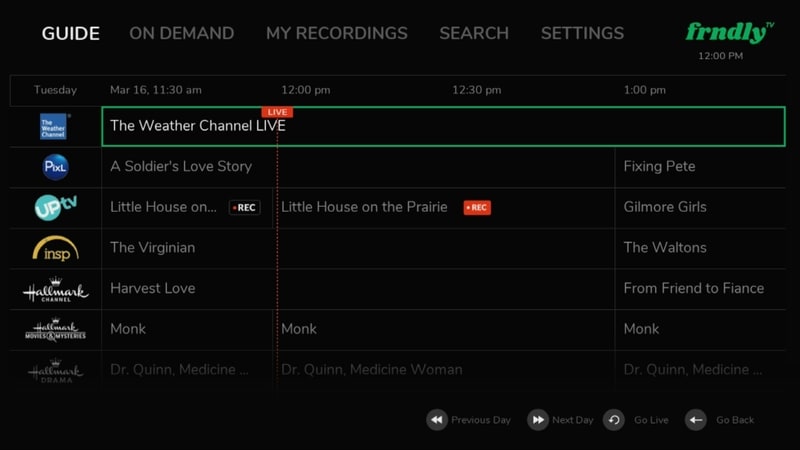This screenshot has width=800, height=450.
Task: Click the 12:30 pm time header
Action: [477, 90]
